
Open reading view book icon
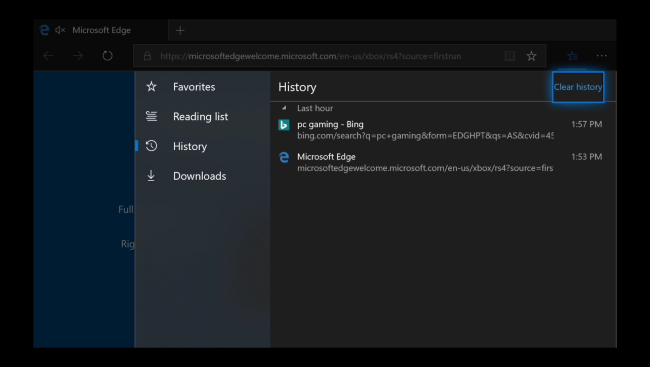point(509,56)
